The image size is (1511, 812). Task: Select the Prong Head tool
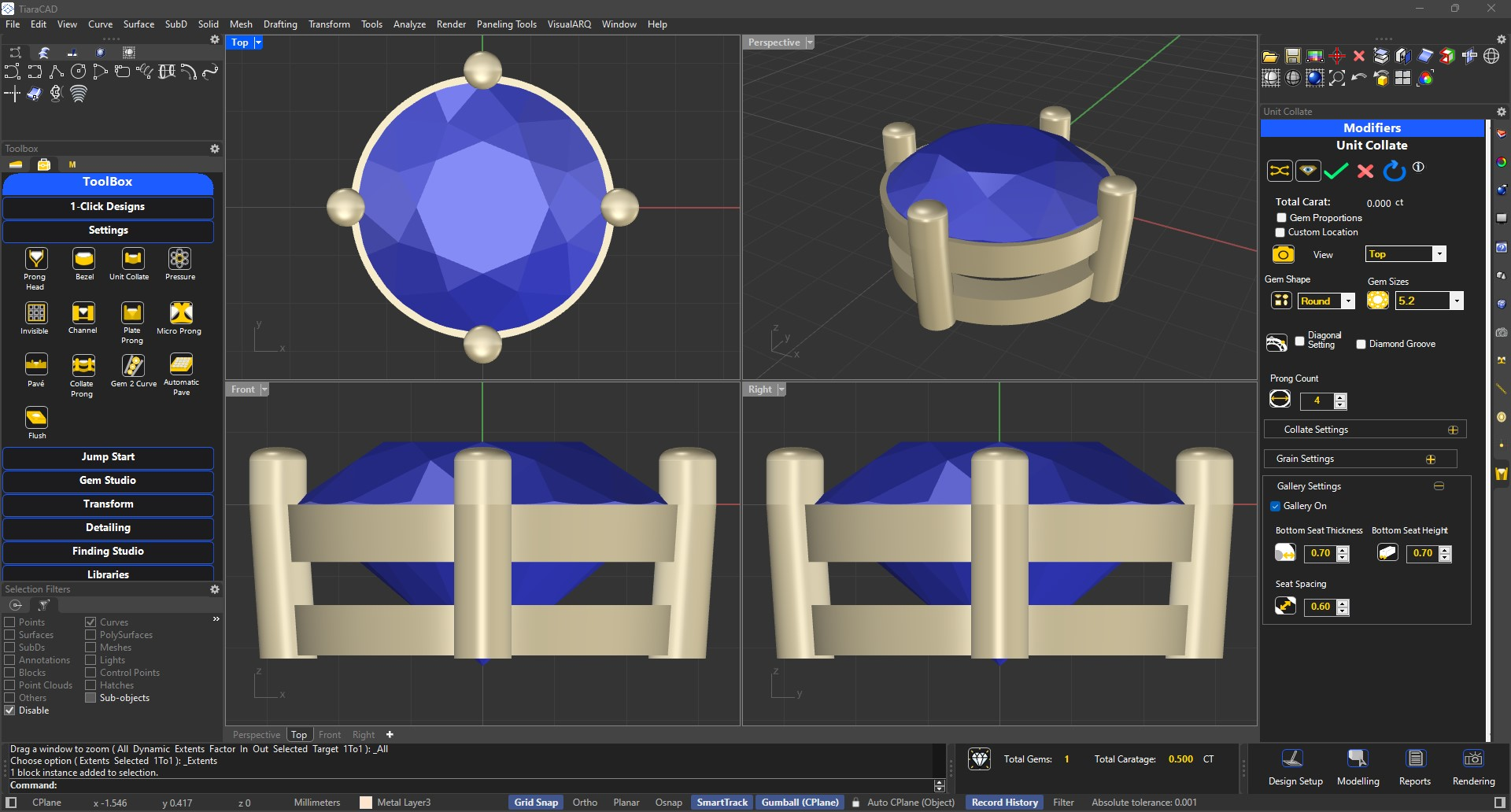(35, 260)
